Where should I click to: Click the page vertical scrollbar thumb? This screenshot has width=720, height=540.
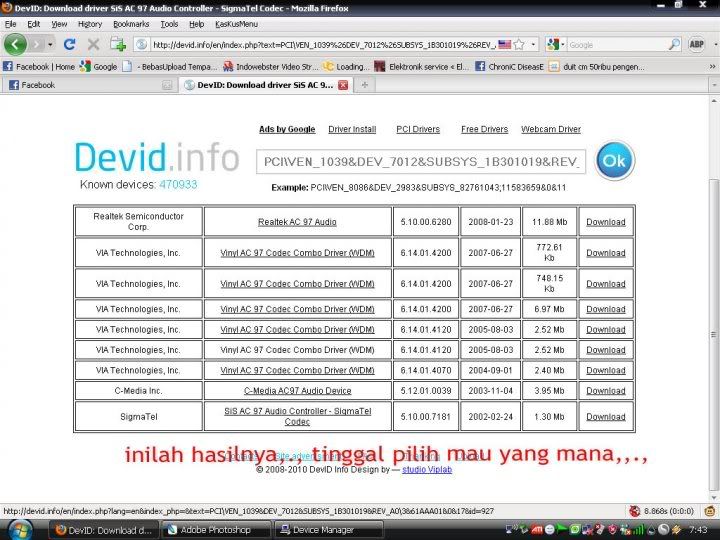point(714,334)
